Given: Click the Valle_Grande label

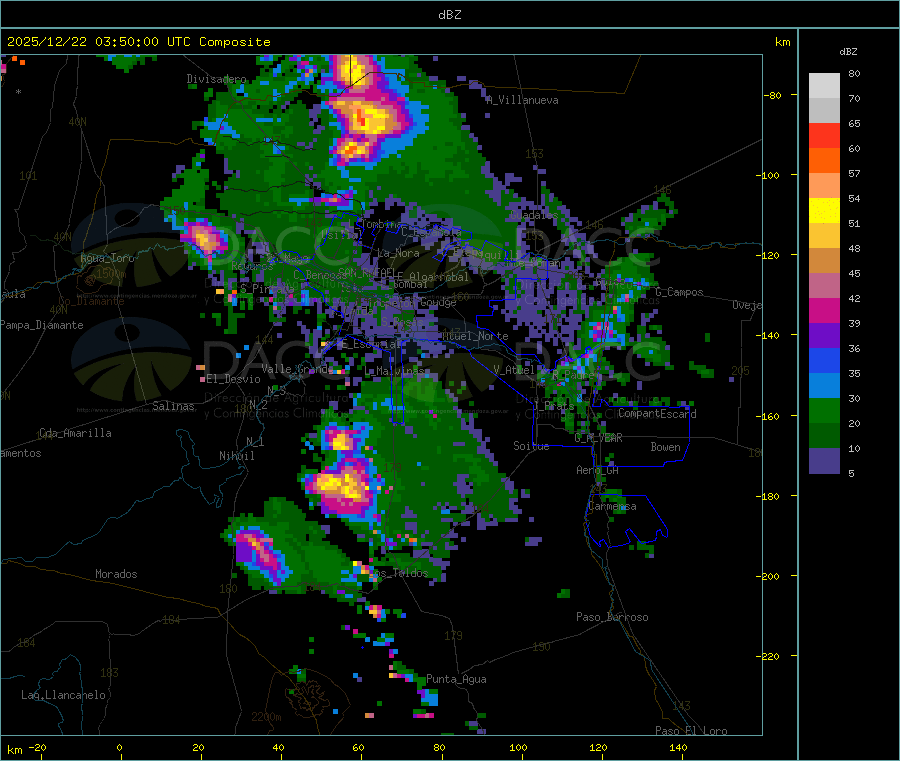Looking at the screenshot, I should coord(297,368).
